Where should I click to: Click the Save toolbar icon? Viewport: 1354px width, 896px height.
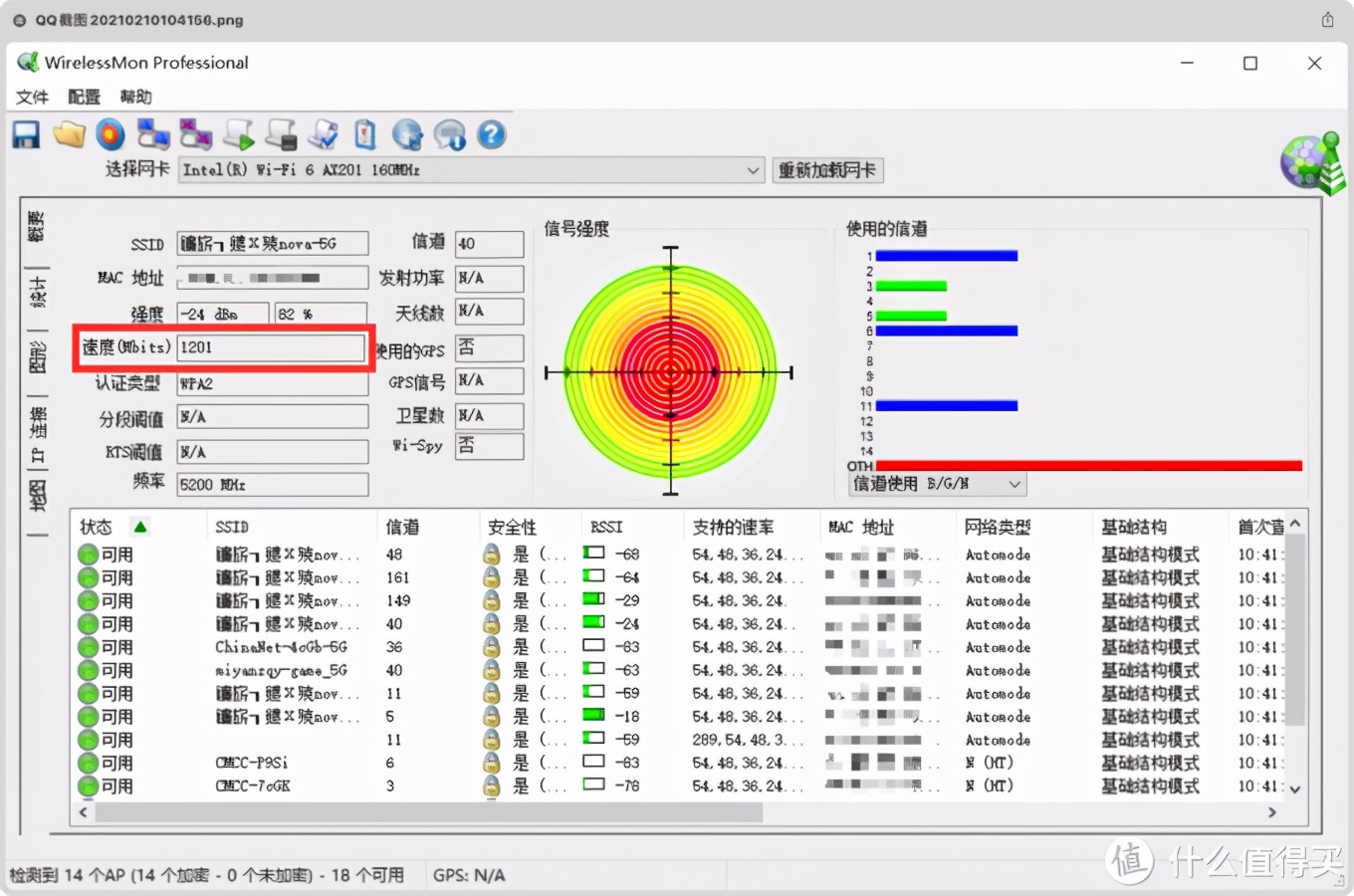click(25, 134)
